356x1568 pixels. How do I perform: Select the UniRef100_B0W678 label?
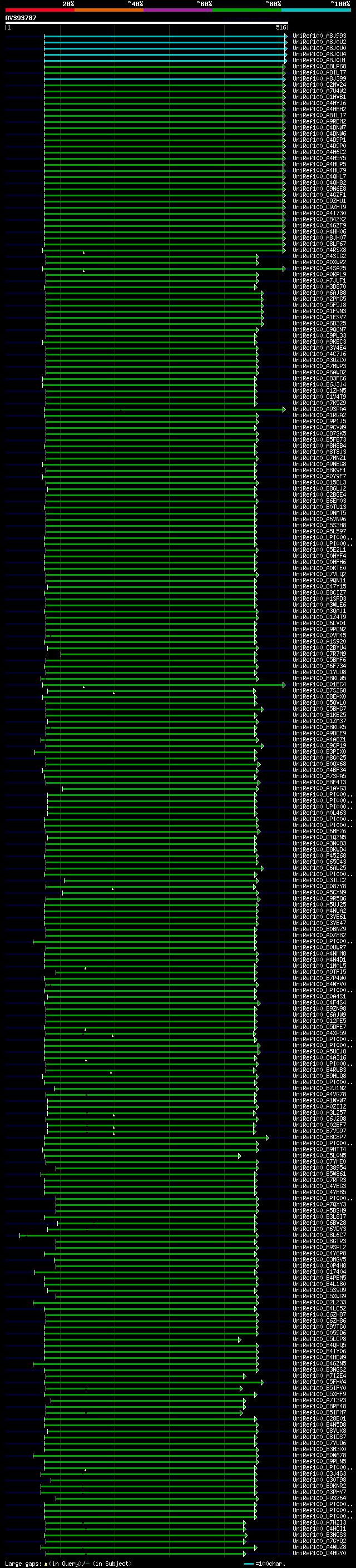click(x=319, y=1456)
